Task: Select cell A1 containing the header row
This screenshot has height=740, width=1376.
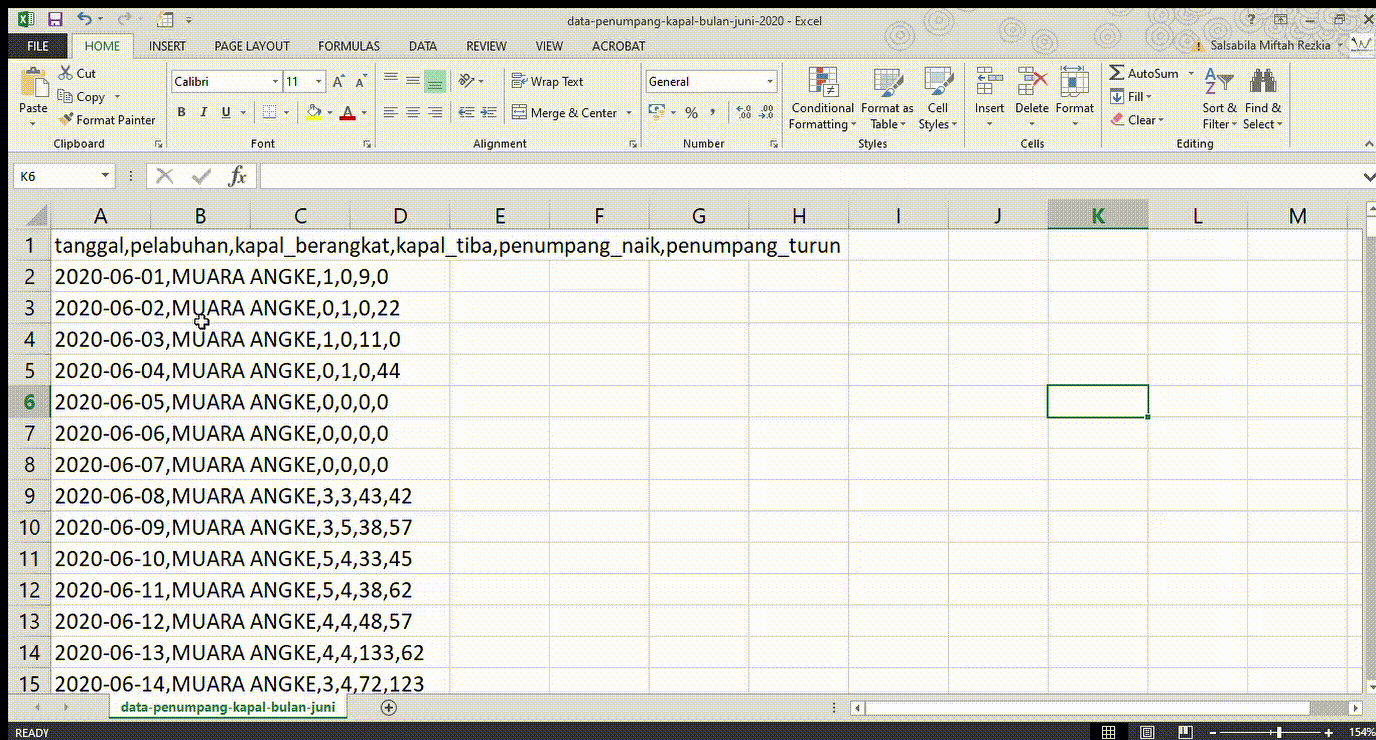Action: [100, 245]
